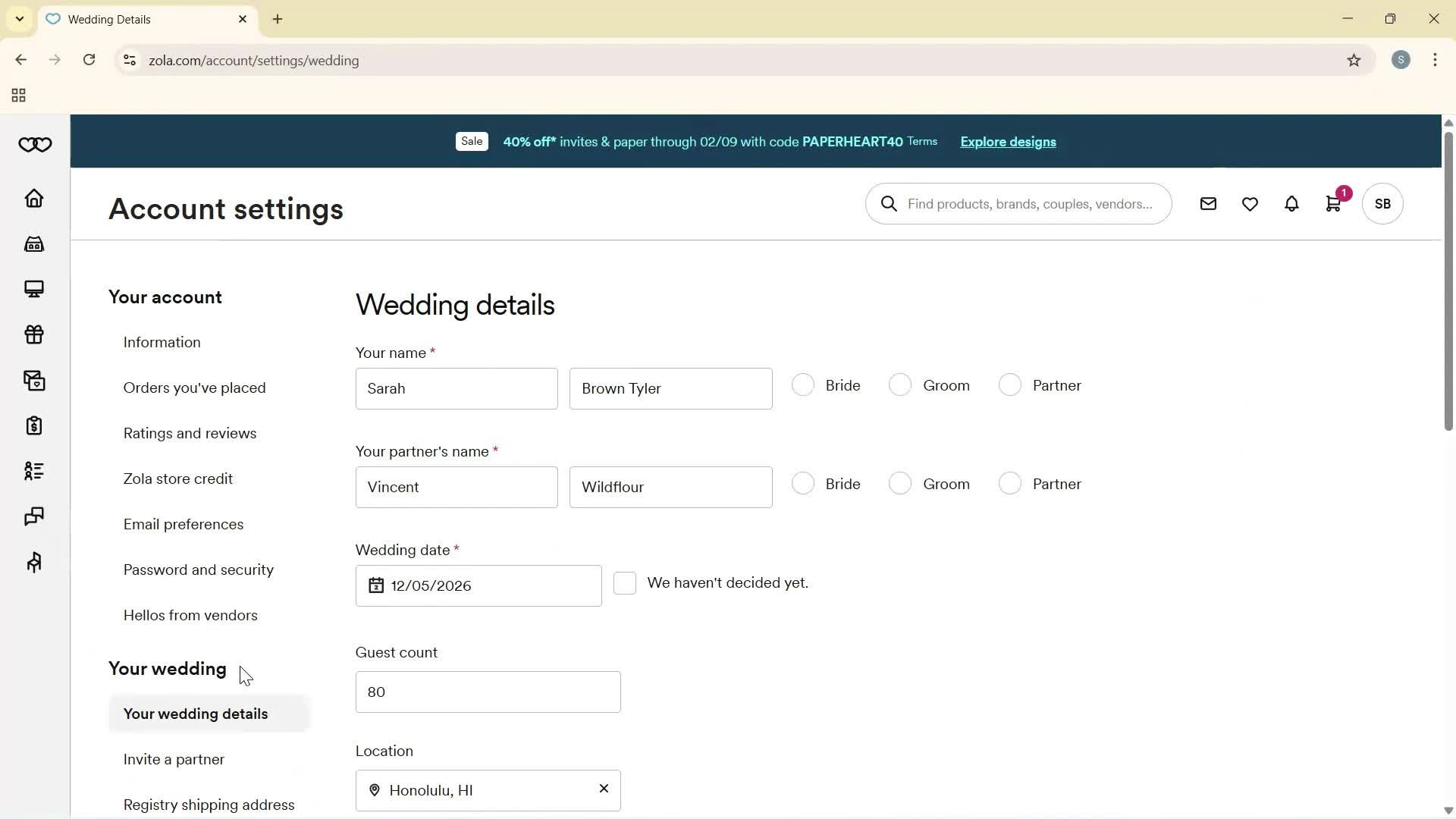Select Groom for partner's name
Image resolution: width=1456 pixels, height=819 pixels.
(900, 484)
